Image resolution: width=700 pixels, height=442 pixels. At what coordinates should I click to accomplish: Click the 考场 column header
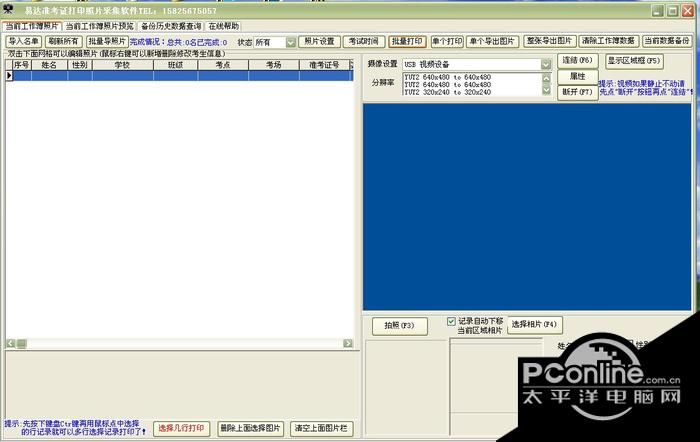click(273, 65)
